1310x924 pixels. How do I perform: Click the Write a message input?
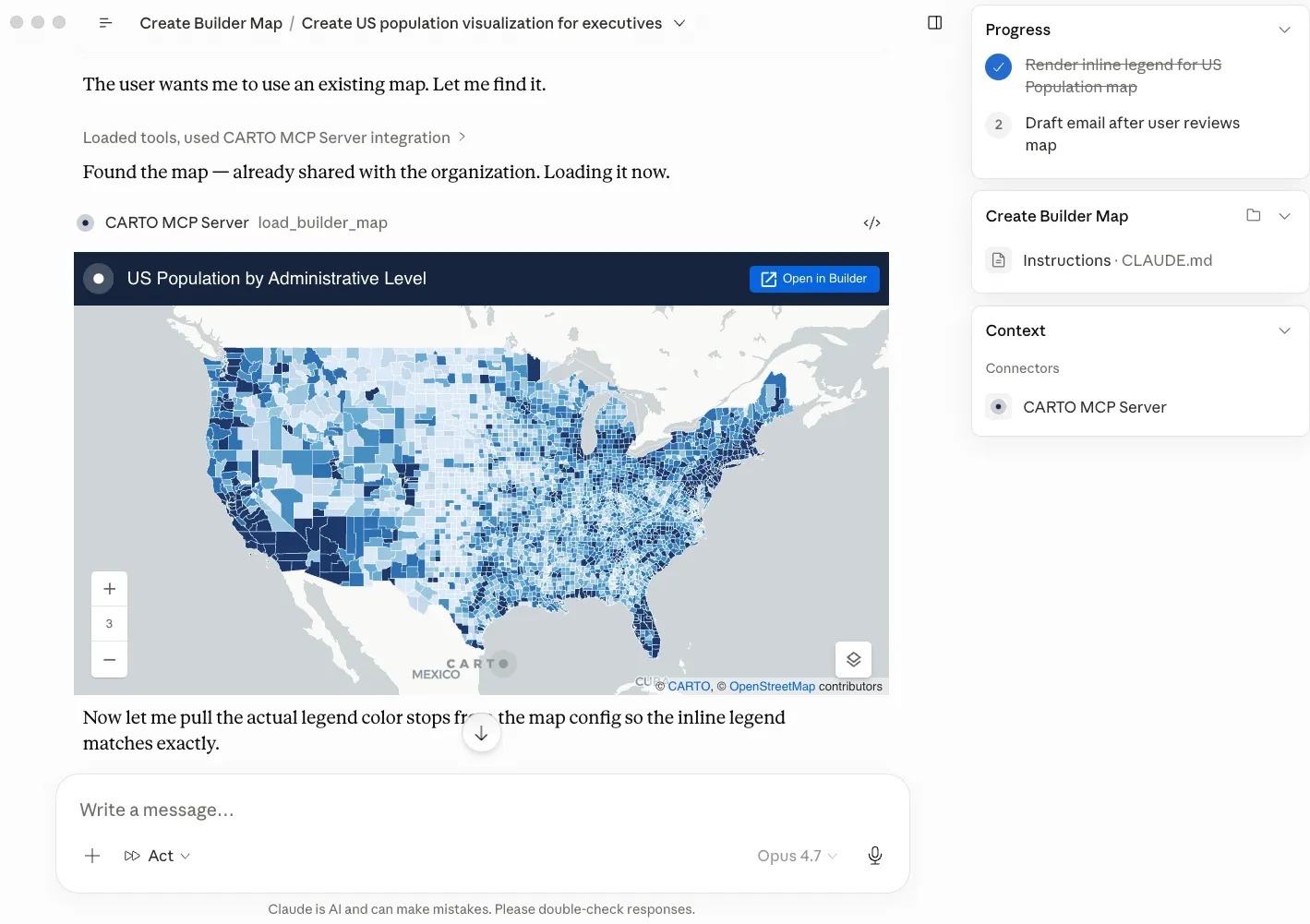(x=482, y=810)
